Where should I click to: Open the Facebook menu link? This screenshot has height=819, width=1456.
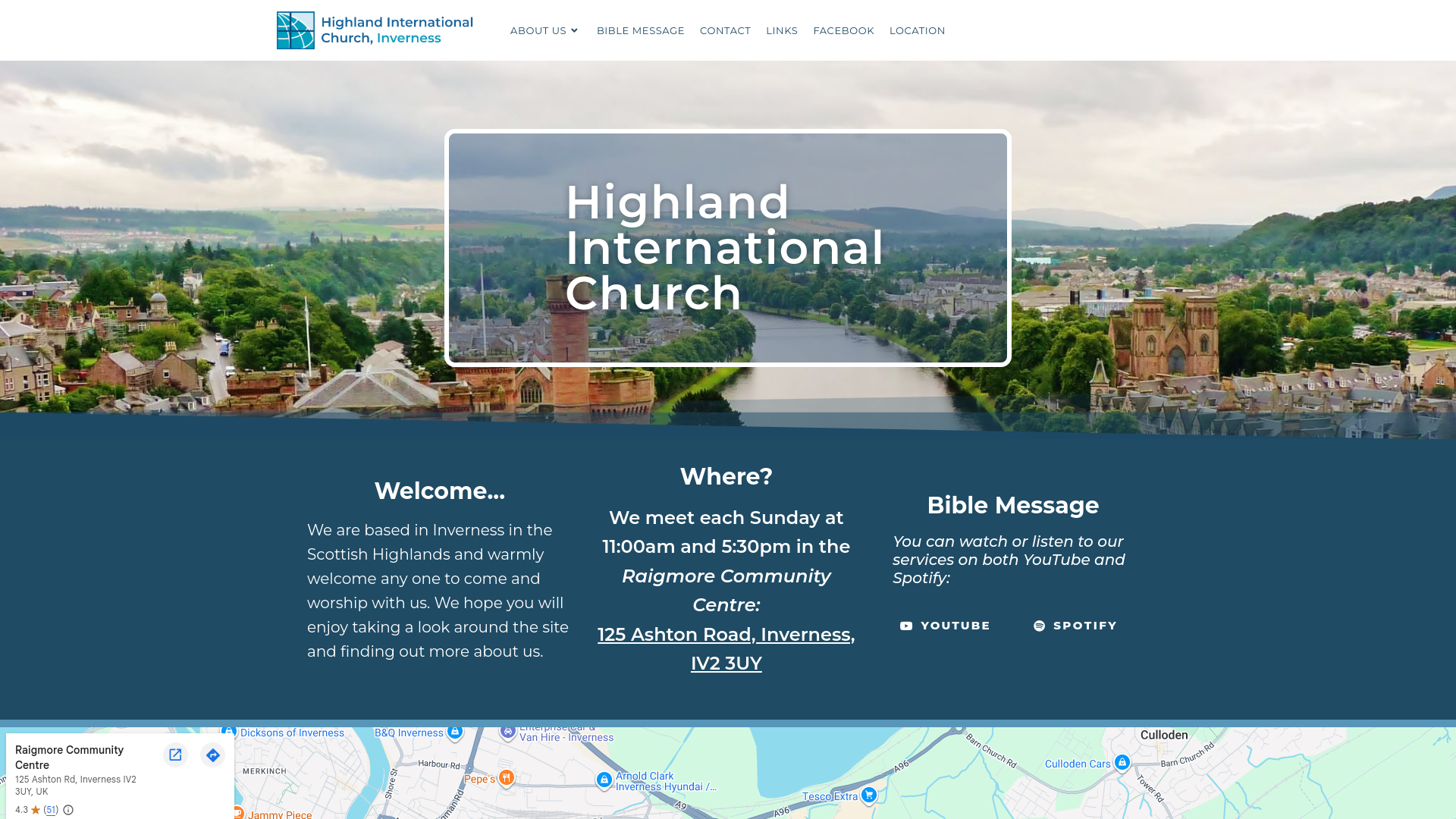click(843, 30)
